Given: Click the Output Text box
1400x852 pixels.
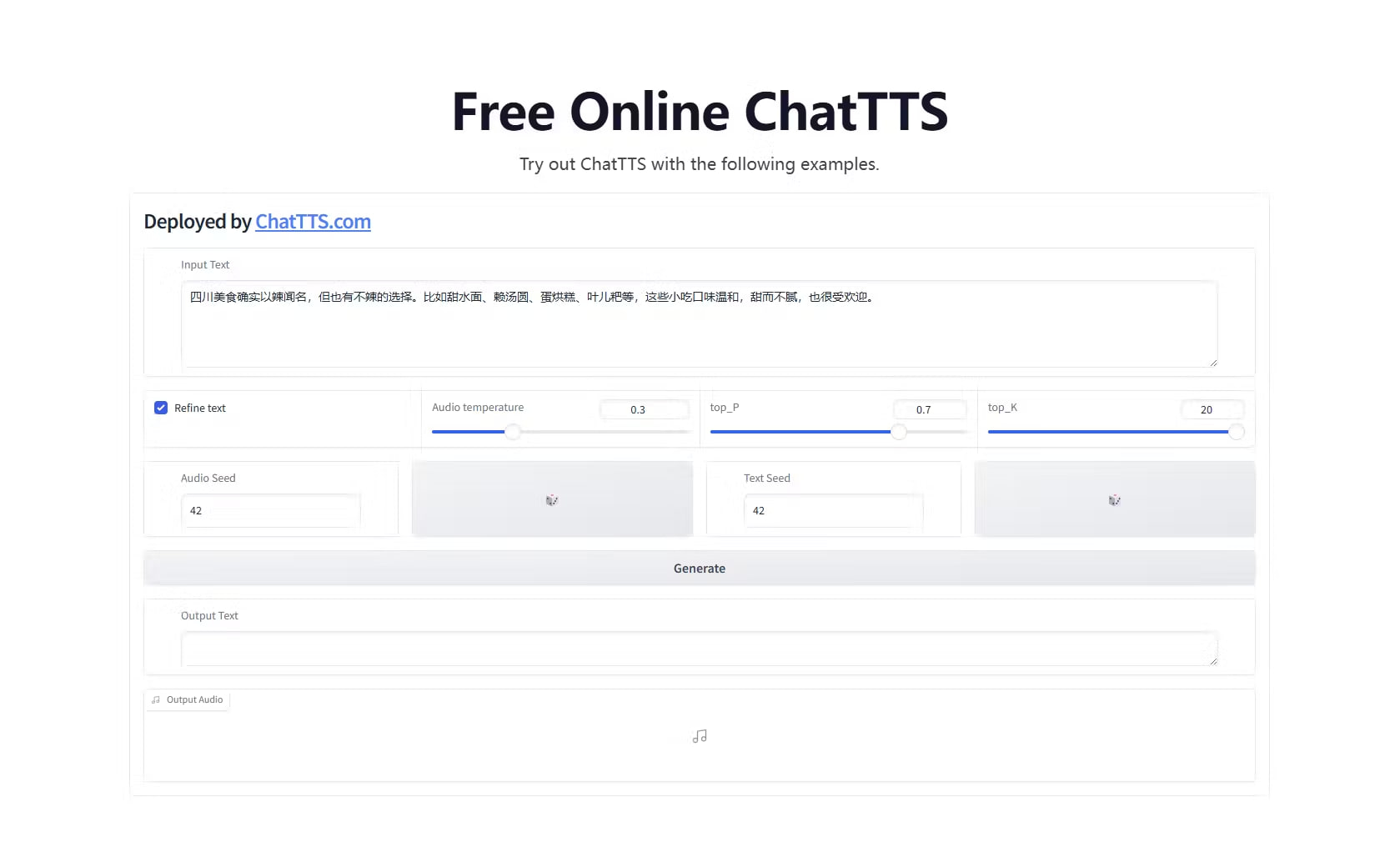Looking at the screenshot, I should coord(699,649).
